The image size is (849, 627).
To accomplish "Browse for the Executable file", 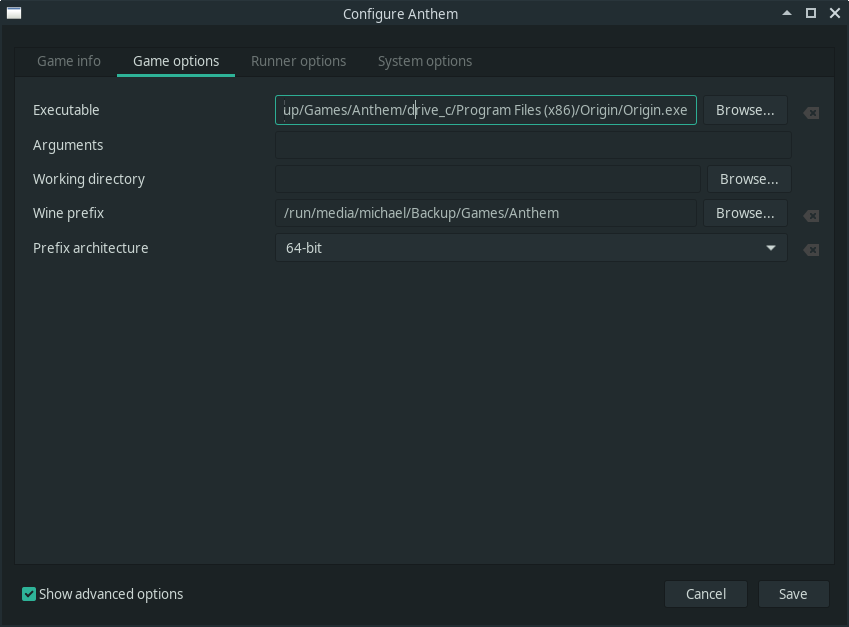I will (745, 110).
